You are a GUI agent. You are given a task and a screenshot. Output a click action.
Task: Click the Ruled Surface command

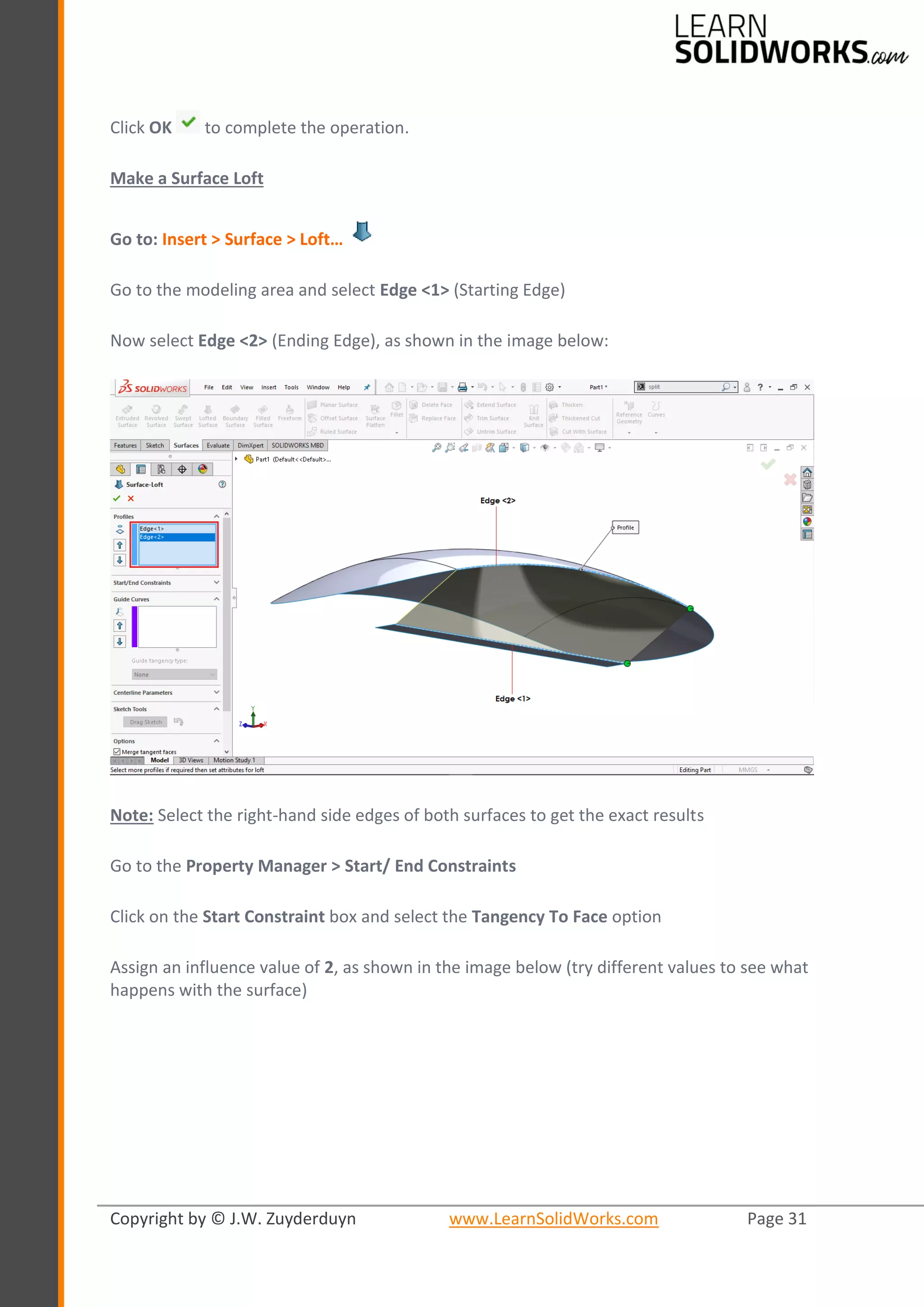tap(332, 431)
